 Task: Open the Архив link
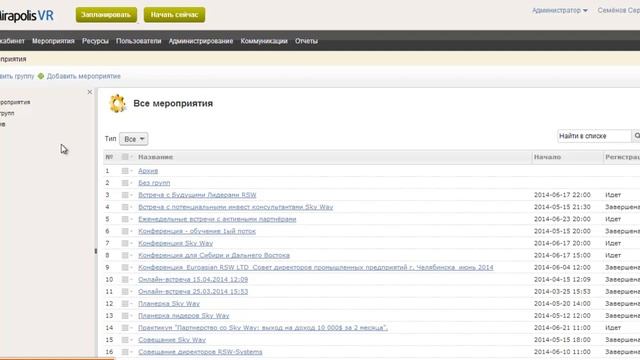click(x=148, y=171)
